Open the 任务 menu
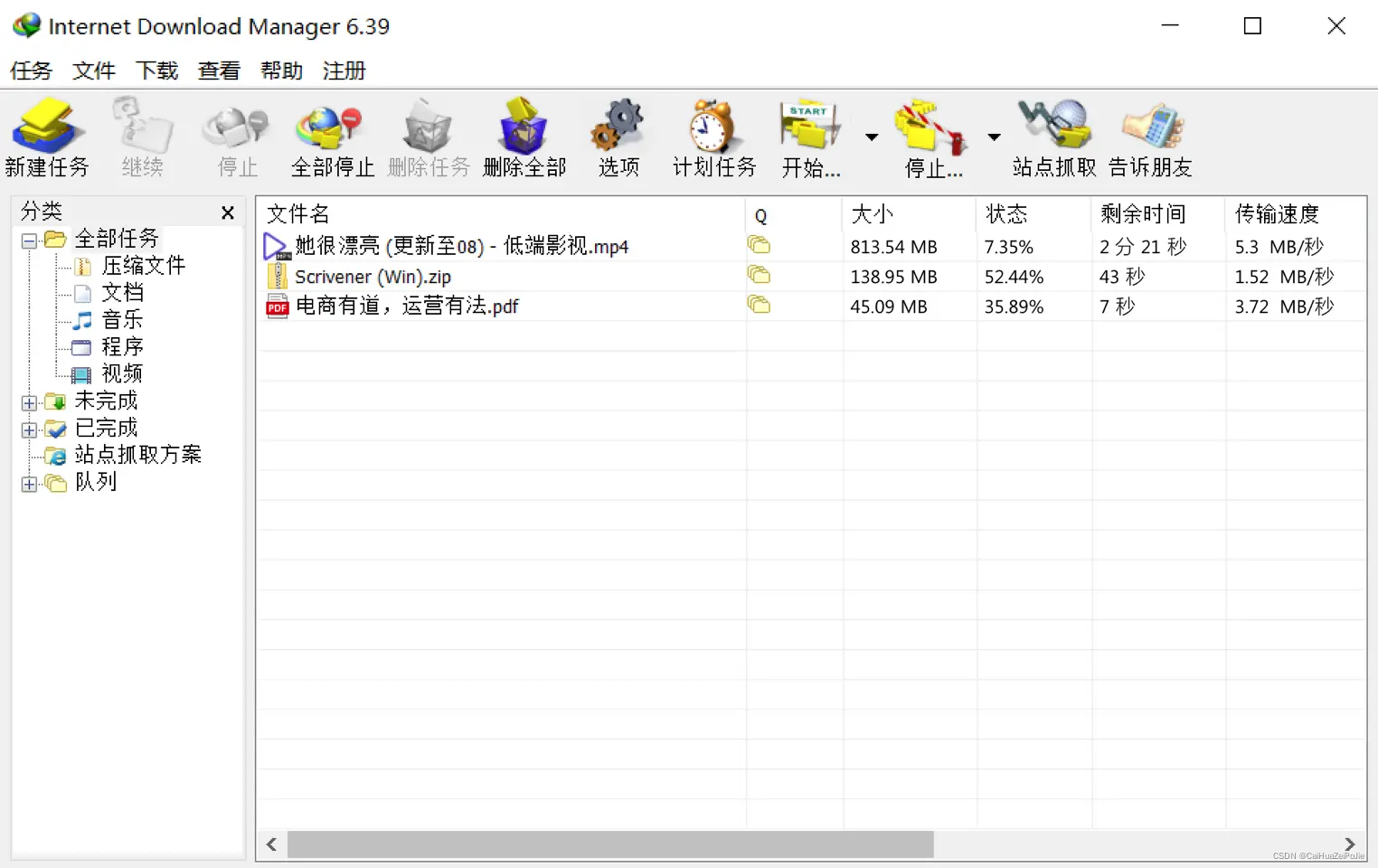 tap(31, 71)
